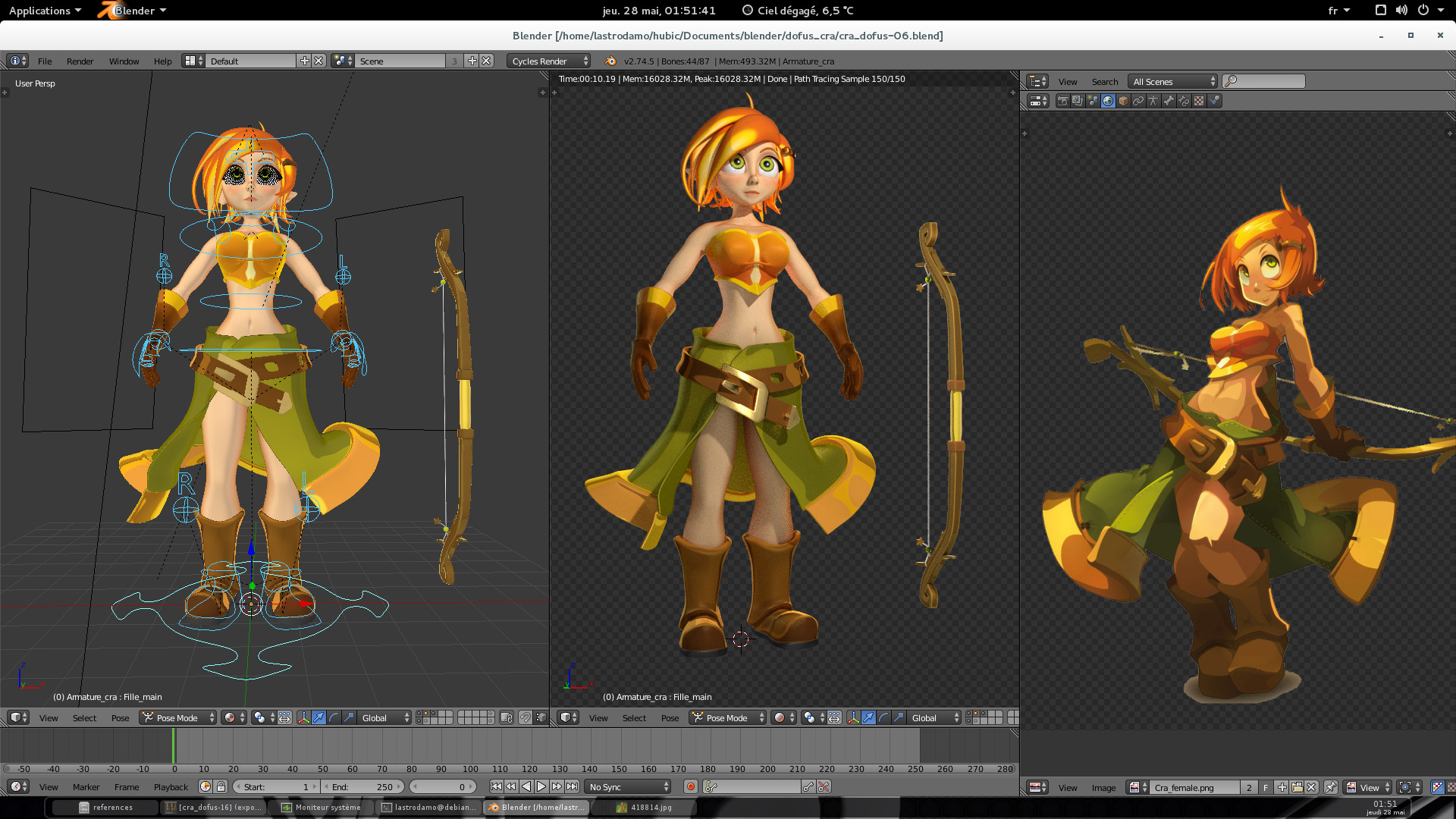The height and width of the screenshot is (819, 1456).
Task: Click the delete keyframe icon in timeline
Action: tap(824, 786)
